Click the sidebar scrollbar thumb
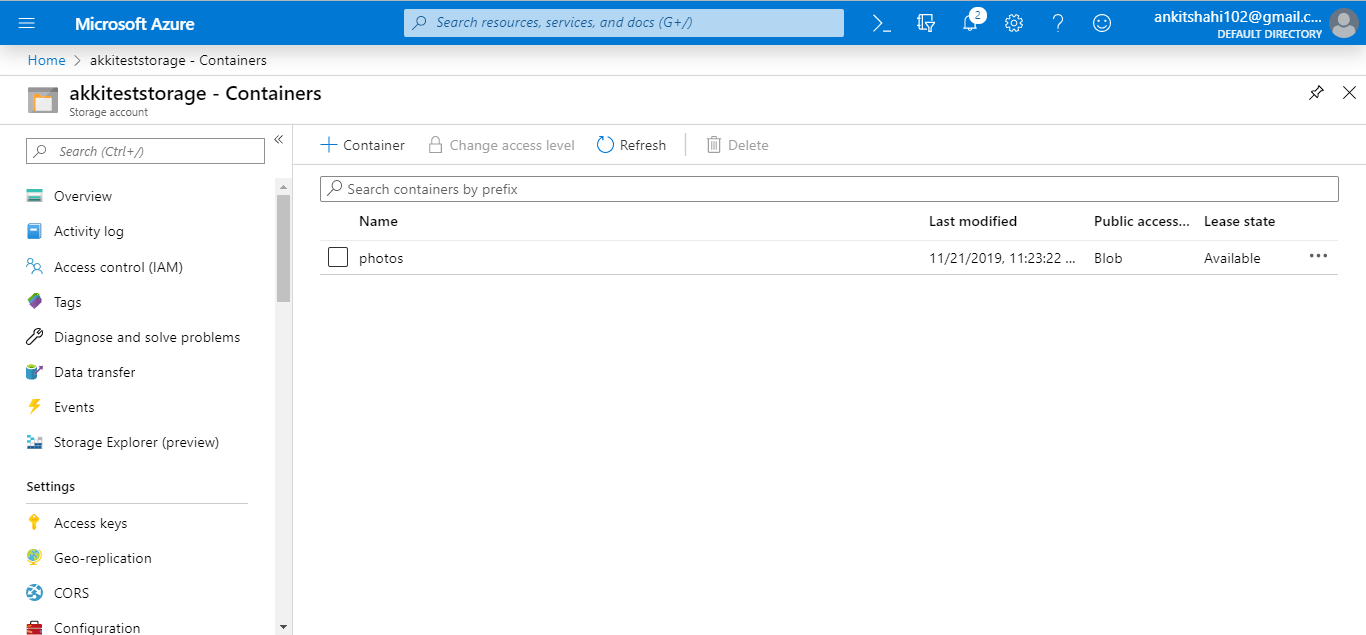The image size is (1366, 635). click(x=284, y=248)
